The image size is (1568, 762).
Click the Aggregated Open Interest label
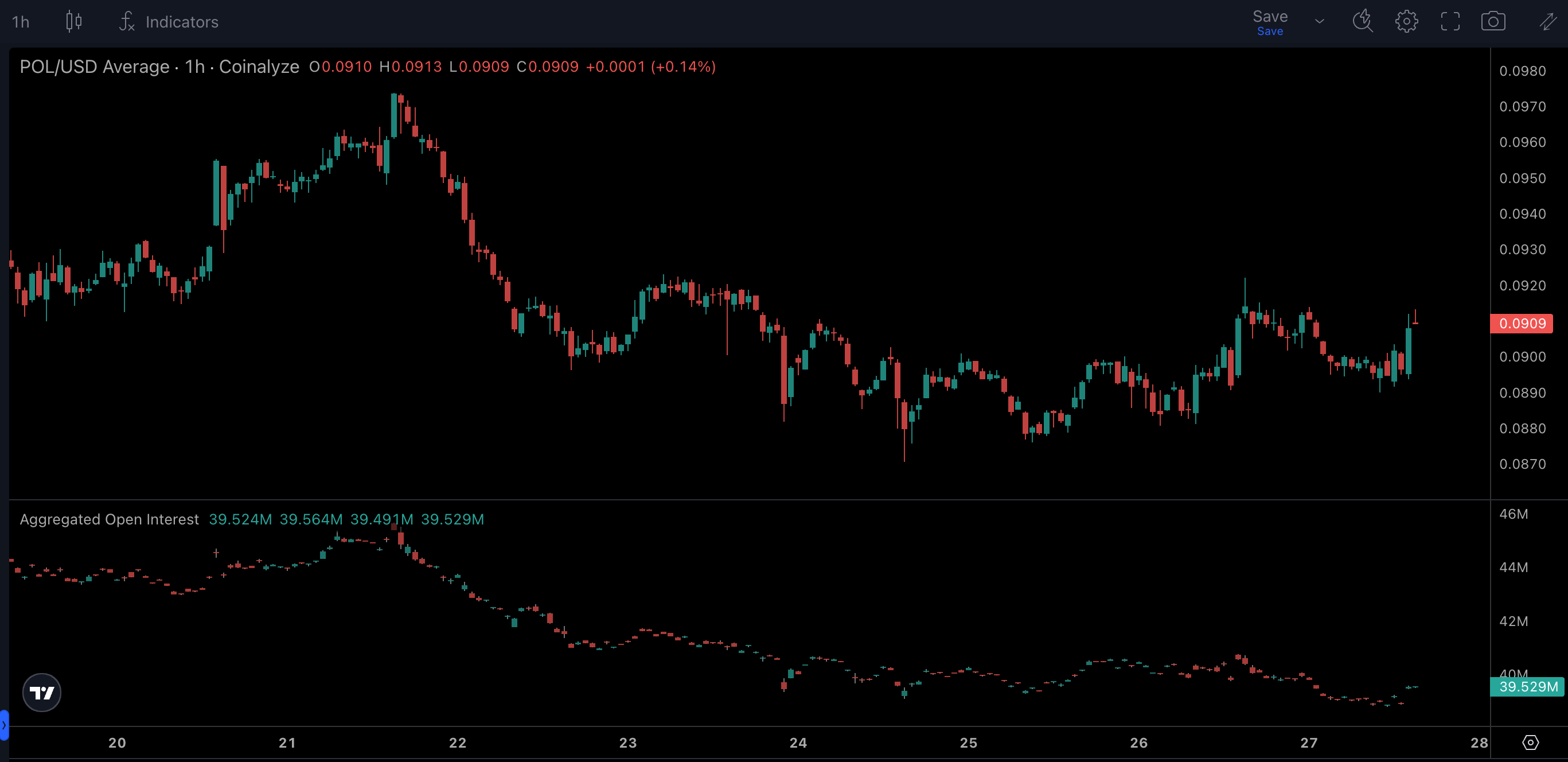coord(110,519)
